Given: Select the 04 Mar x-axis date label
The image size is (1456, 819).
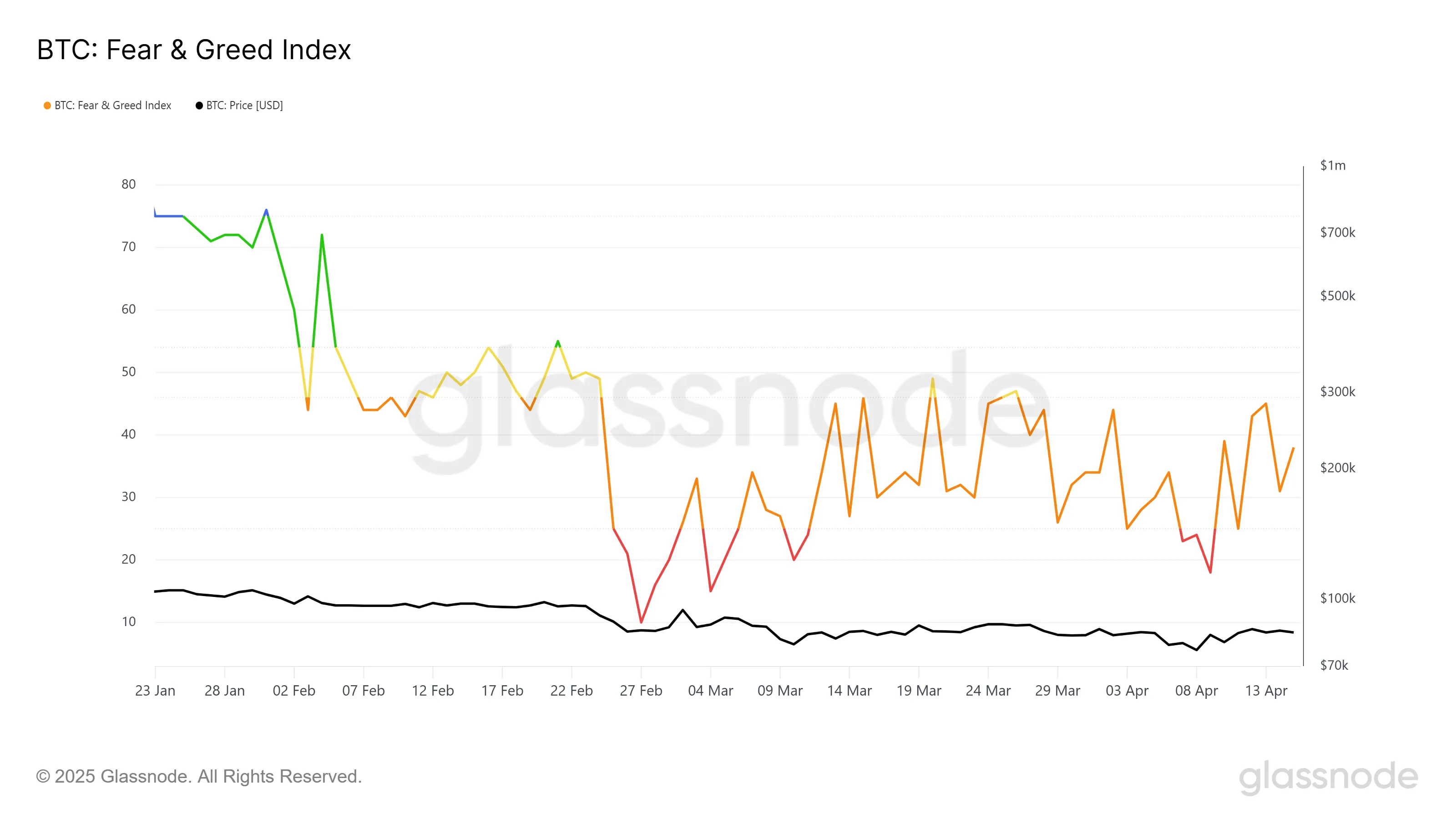Looking at the screenshot, I should [x=710, y=691].
